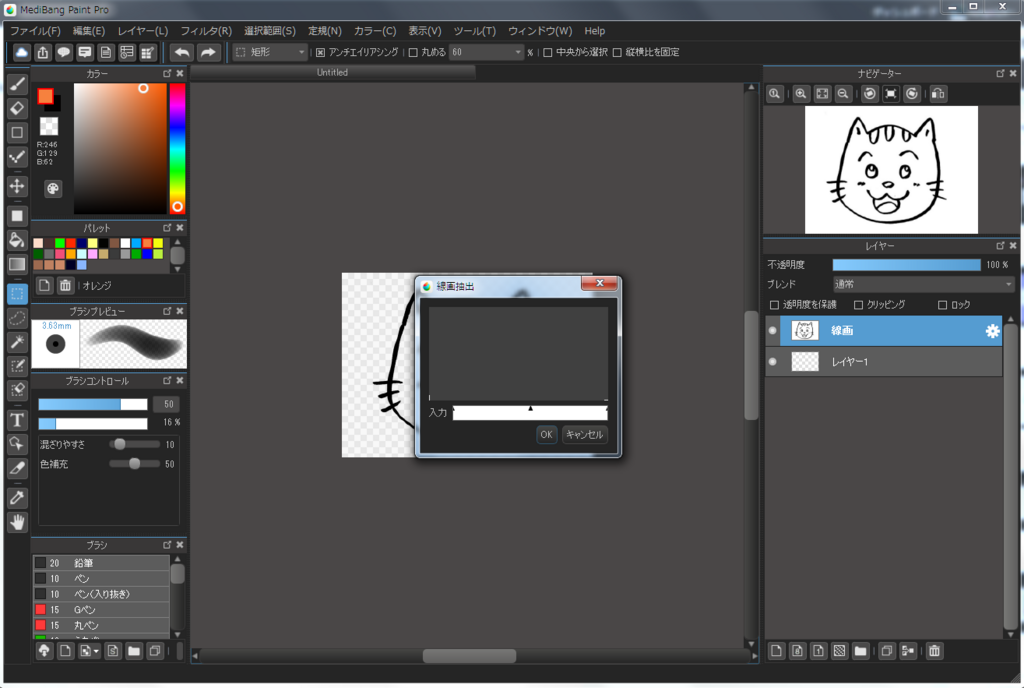The image size is (1024, 688).
Task: Undock the パレット panel
Action: [167, 227]
